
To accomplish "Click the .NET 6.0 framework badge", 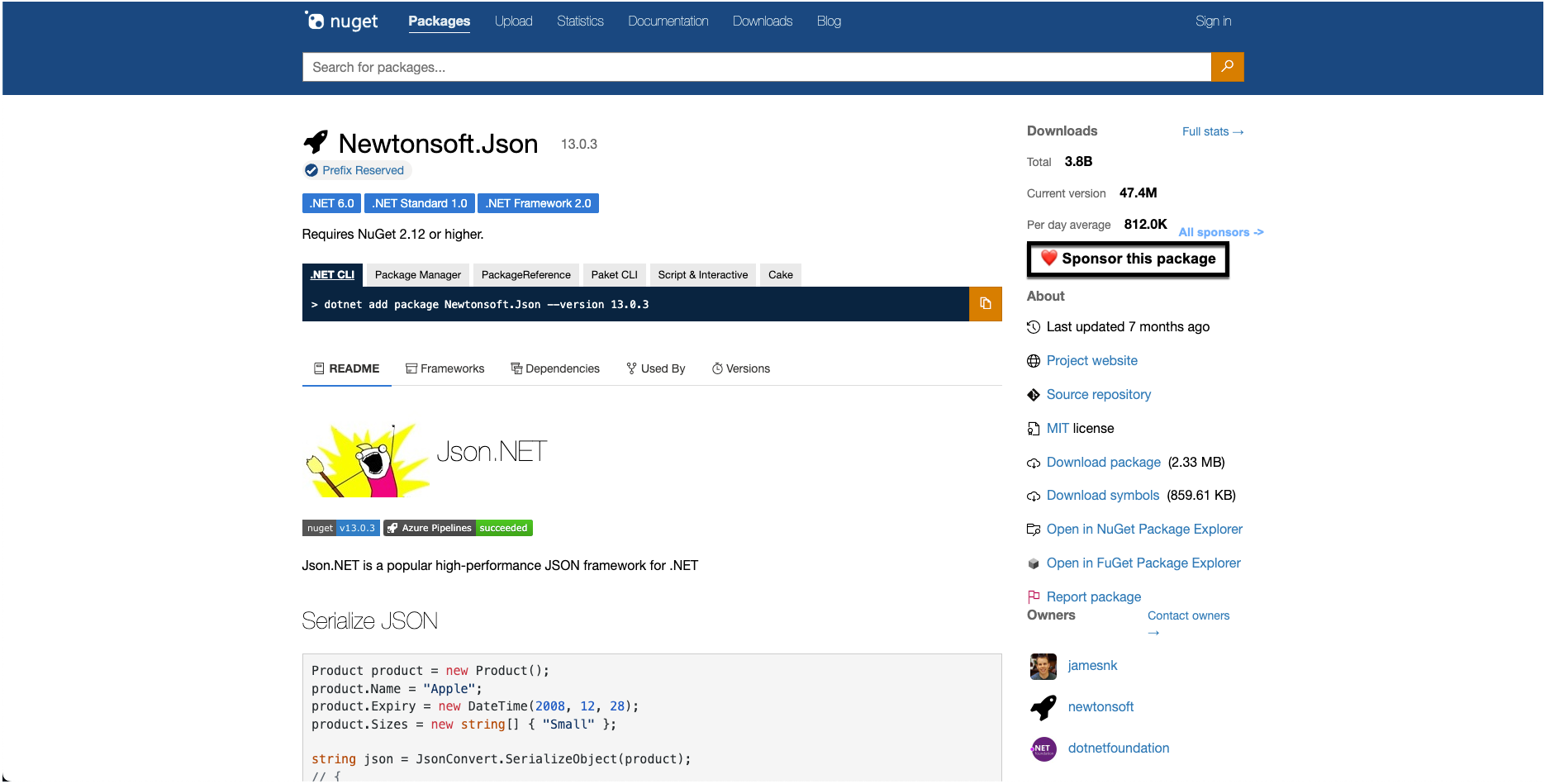I will pos(331,203).
